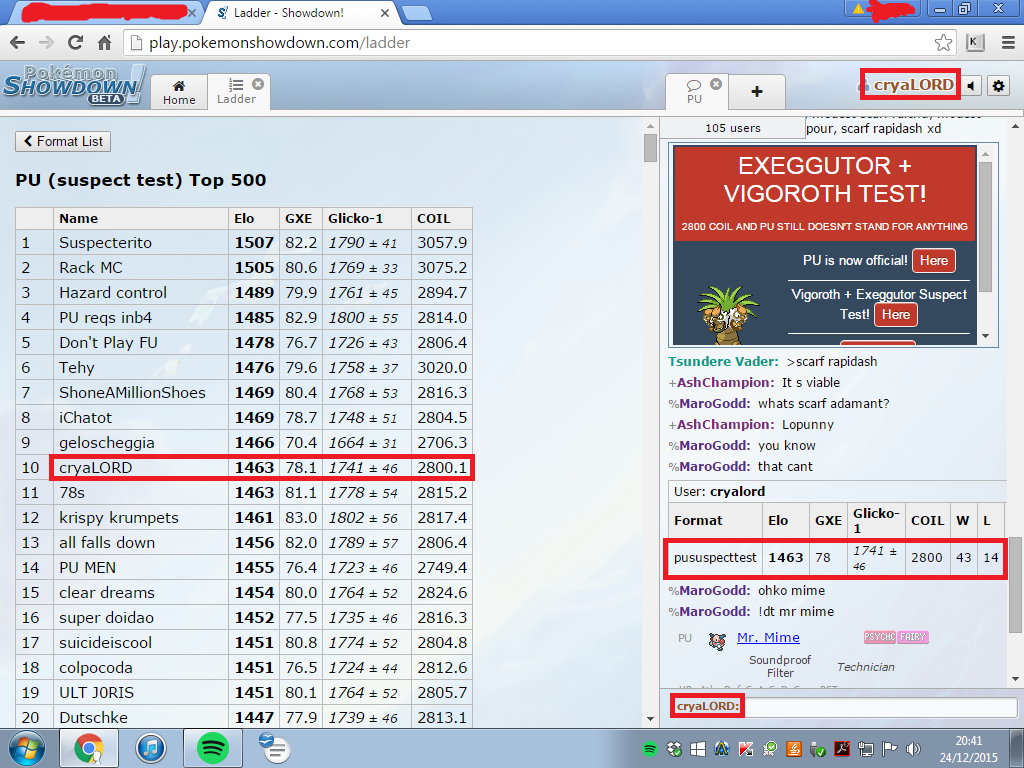Viewport: 1024px width, 768px height.
Task: Switch to the Home tab
Action: (179, 92)
